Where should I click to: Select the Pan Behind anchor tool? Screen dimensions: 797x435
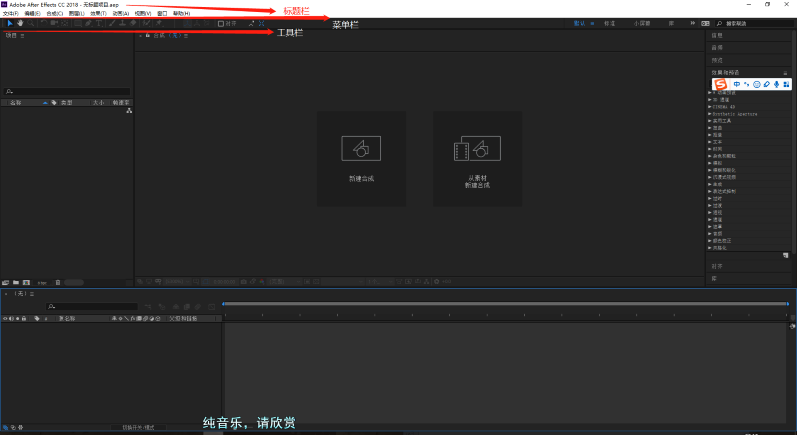point(65,23)
